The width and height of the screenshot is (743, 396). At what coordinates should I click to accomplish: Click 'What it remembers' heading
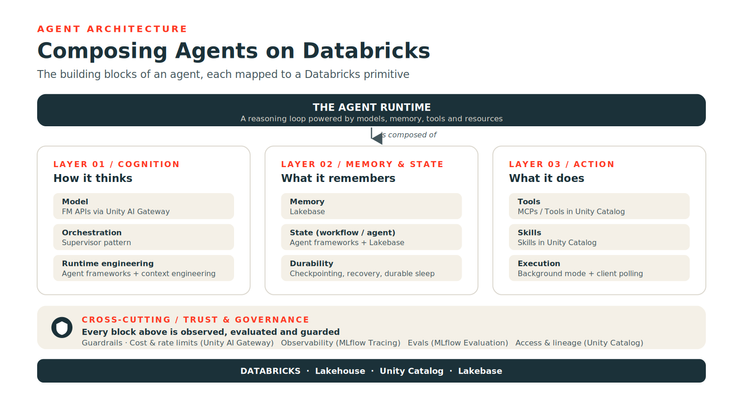pos(338,178)
